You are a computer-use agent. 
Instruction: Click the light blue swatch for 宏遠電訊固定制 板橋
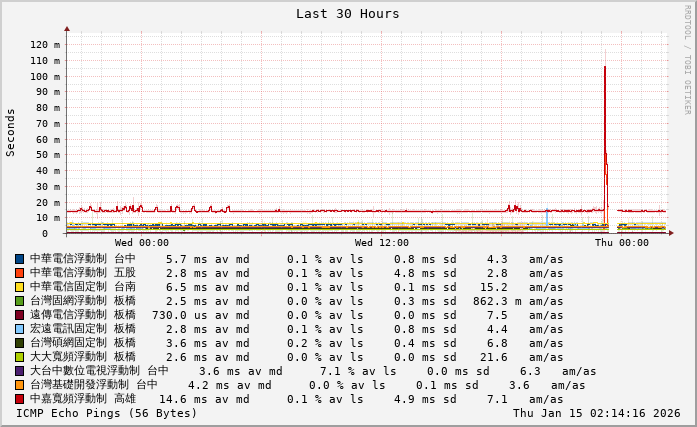tap(19, 329)
